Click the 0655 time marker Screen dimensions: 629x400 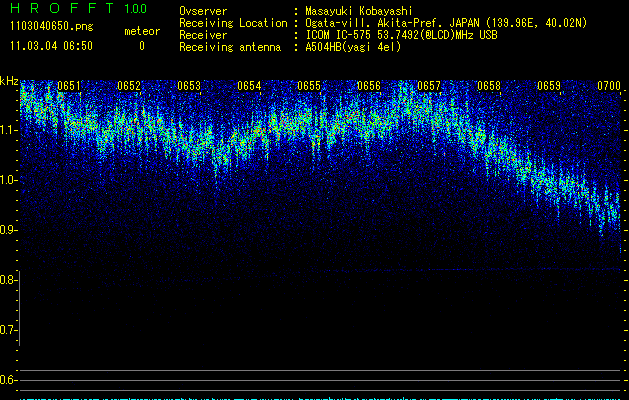(309, 87)
